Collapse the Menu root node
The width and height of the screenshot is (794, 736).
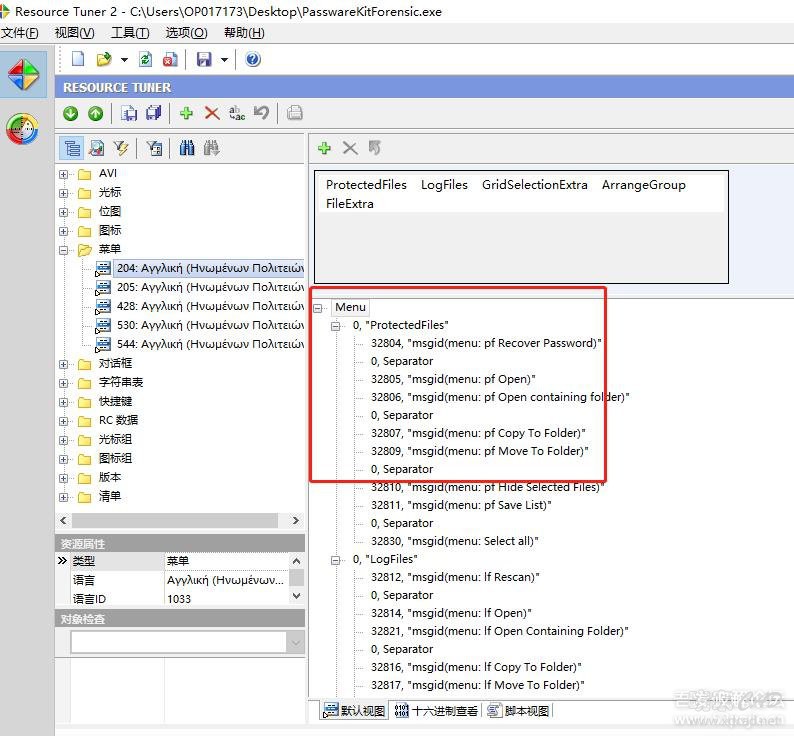coord(318,308)
